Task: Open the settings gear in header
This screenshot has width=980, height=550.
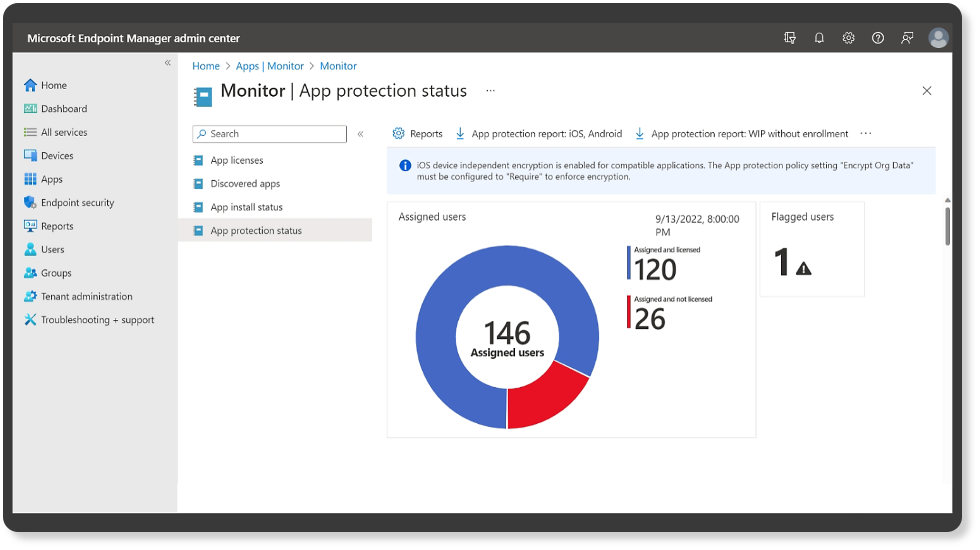Action: [848, 38]
